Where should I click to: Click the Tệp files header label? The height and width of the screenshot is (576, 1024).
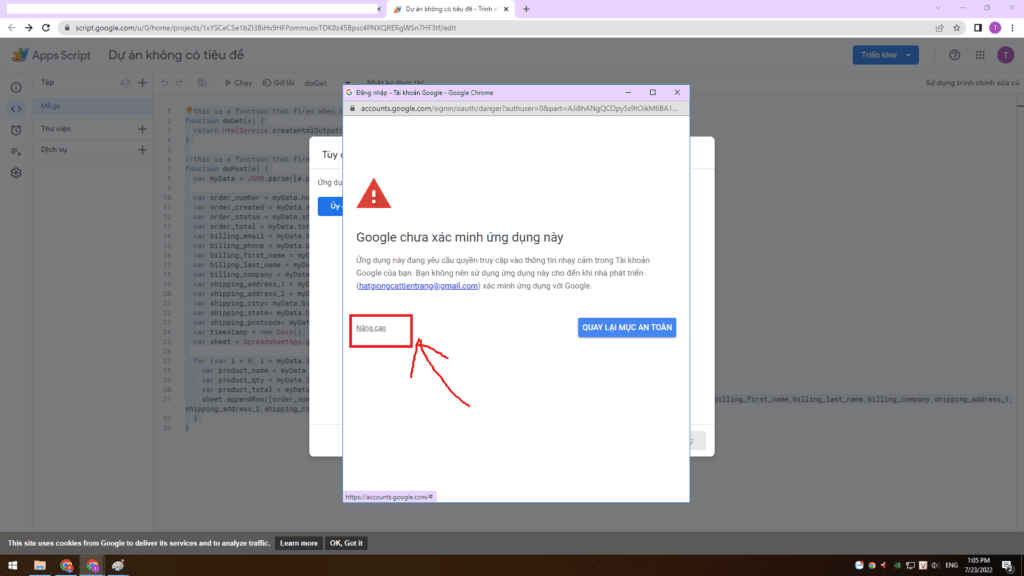pyautogui.click(x=48, y=83)
